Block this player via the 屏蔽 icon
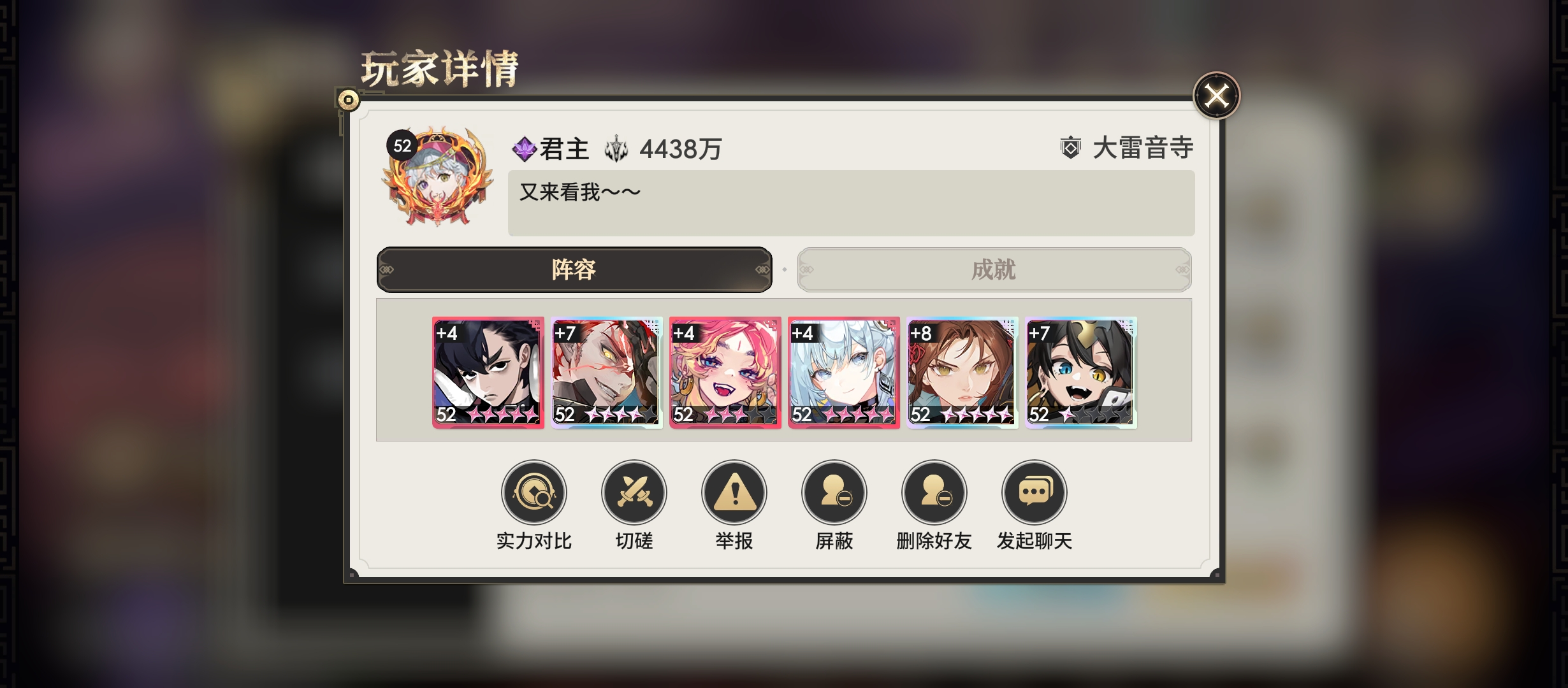 point(834,492)
